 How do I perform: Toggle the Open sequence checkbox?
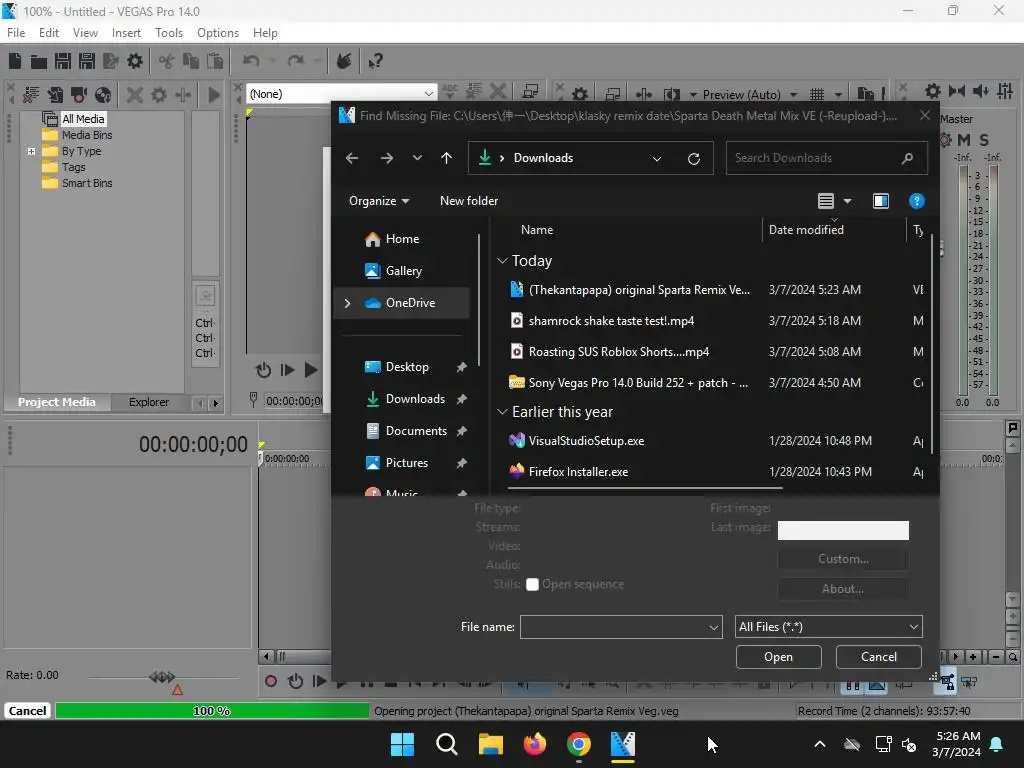click(x=532, y=584)
